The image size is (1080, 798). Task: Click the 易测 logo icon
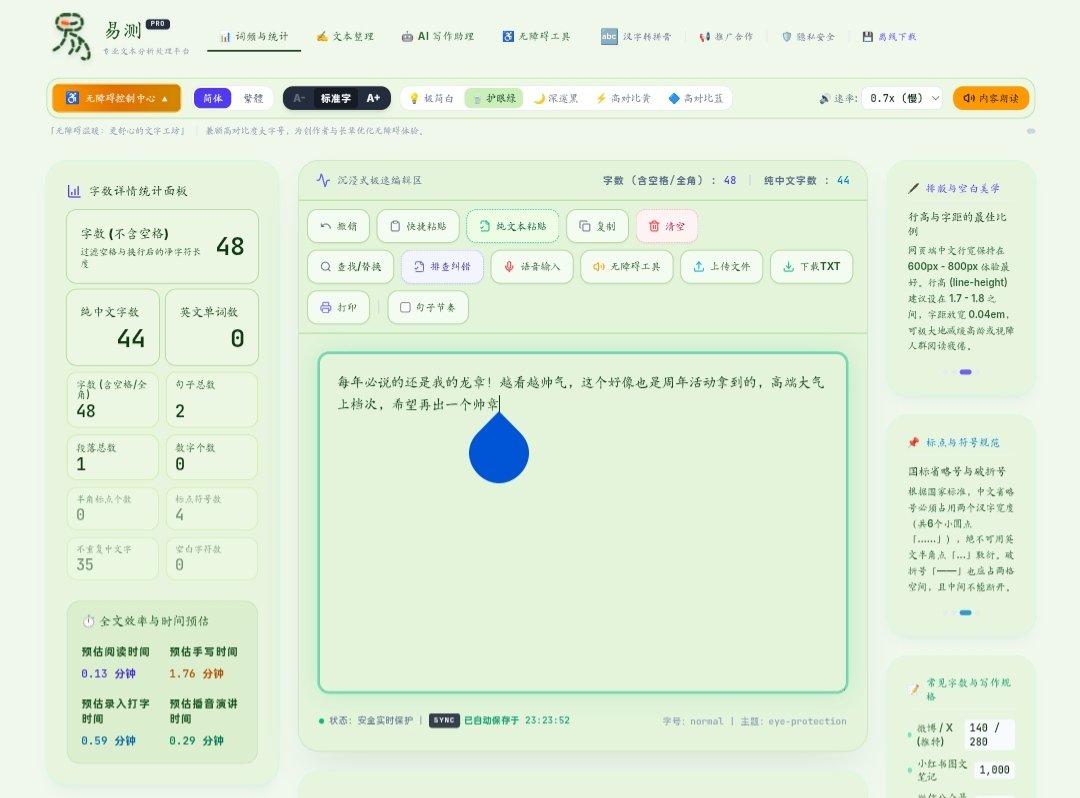(72, 36)
